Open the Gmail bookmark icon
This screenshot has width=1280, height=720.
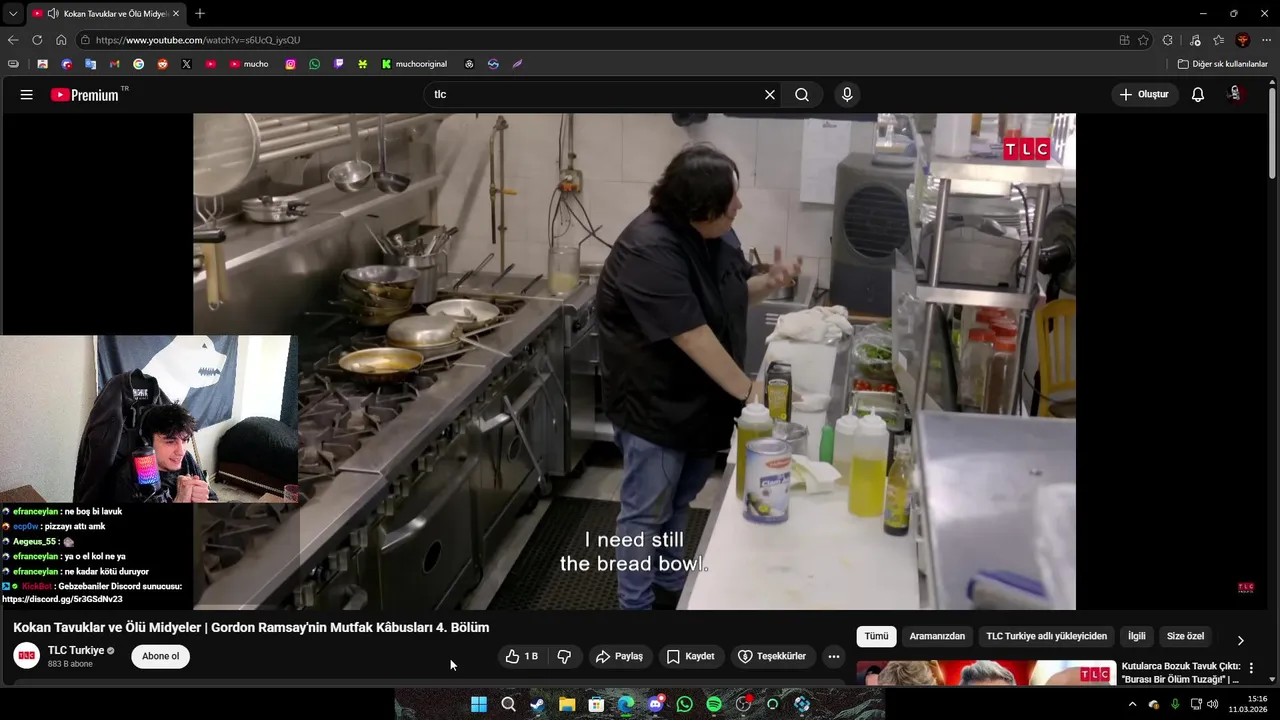tap(114, 64)
